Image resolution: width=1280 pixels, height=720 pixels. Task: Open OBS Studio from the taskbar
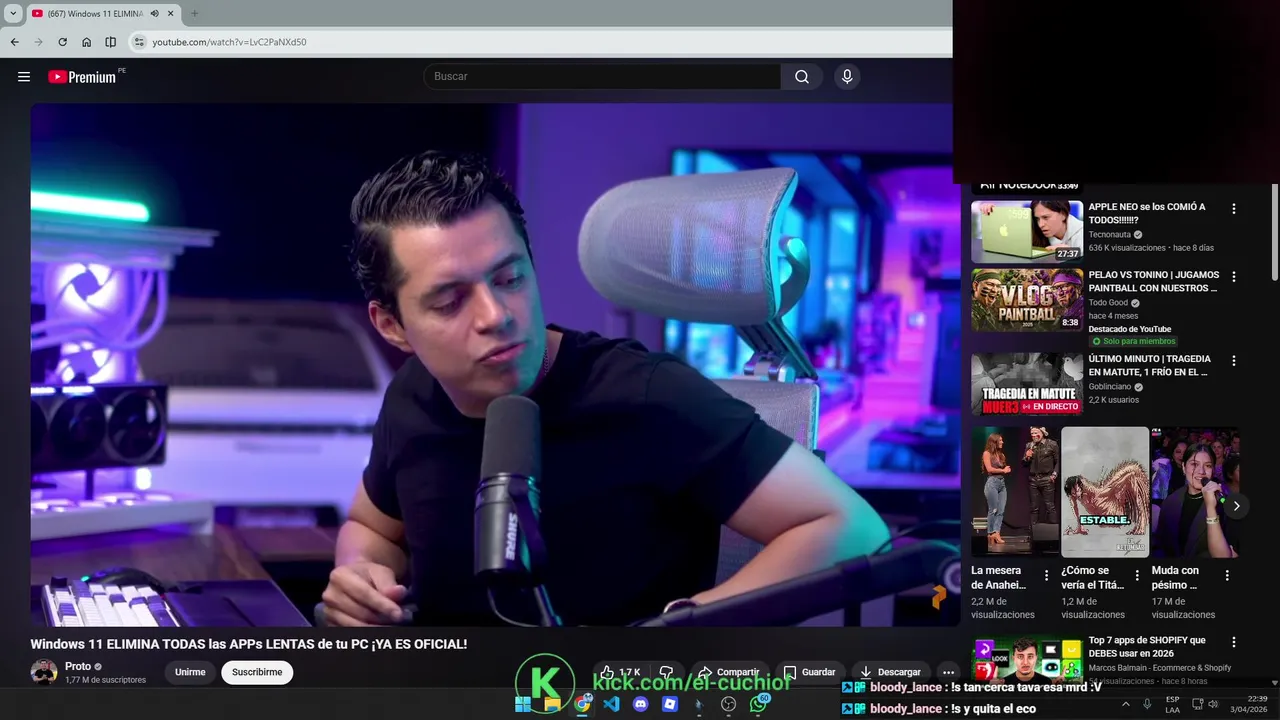click(729, 704)
